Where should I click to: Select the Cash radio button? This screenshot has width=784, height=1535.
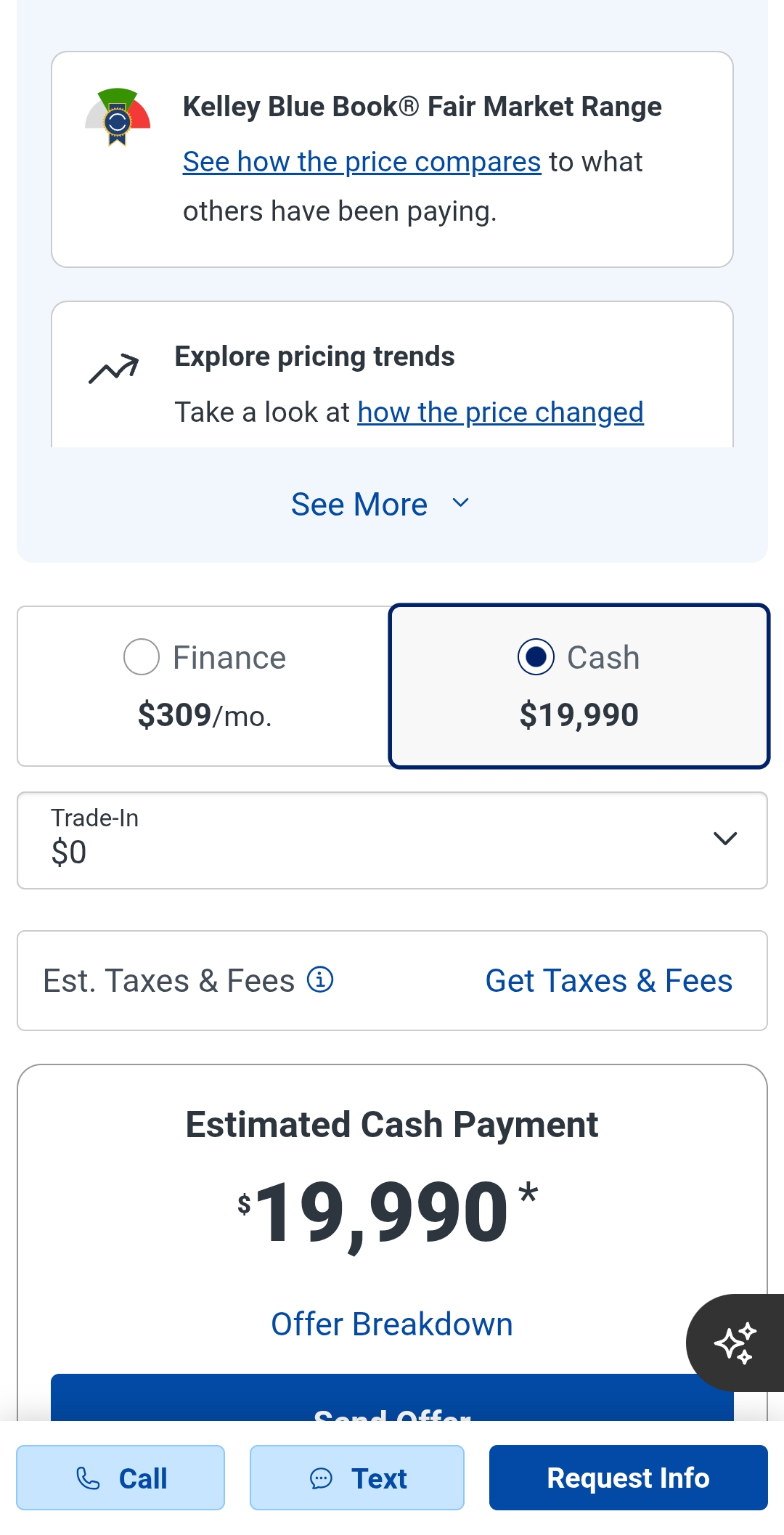536,657
